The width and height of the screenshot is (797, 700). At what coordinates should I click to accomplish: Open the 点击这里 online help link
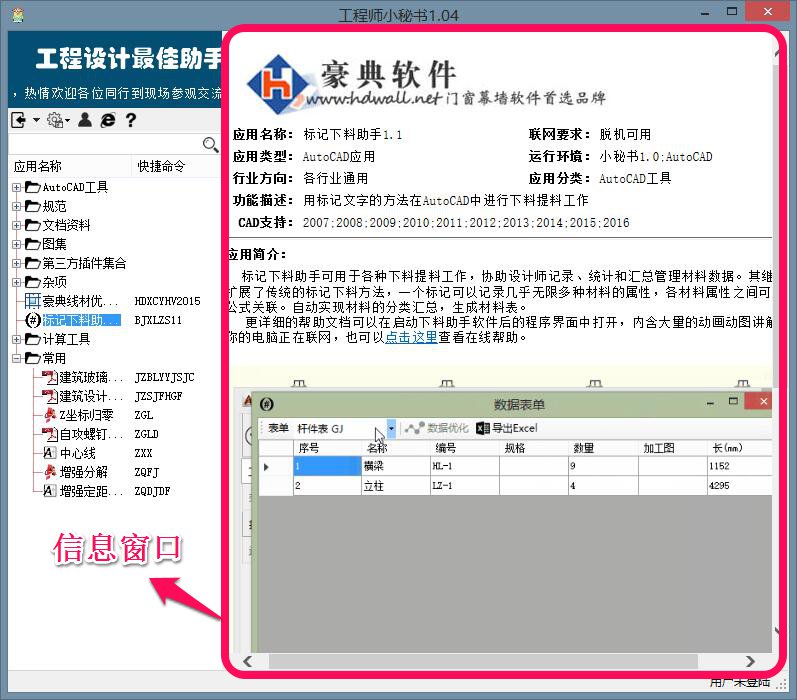411,337
